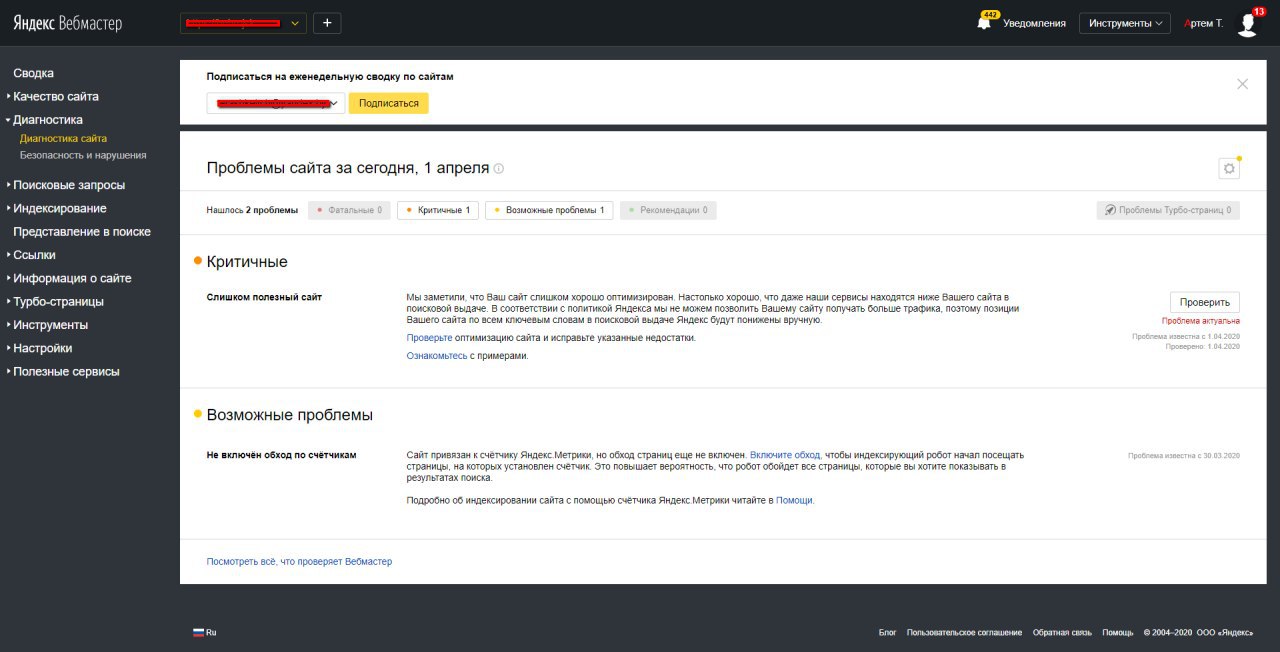Open Сводка in sidebar
The width and height of the screenshot is (1280, 652).
pyautogui.click(x=33, y=73)
